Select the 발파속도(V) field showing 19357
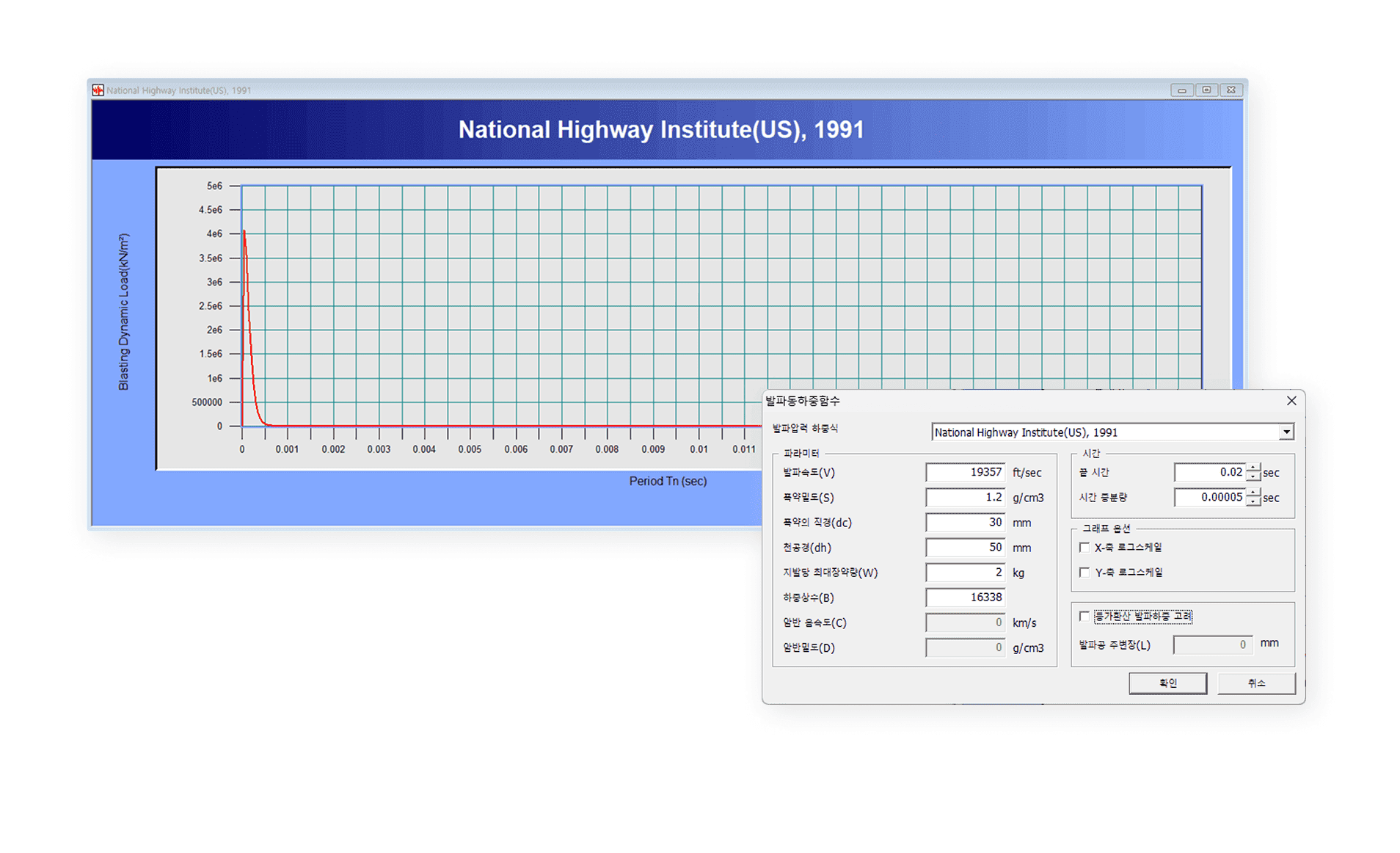Viewport: 1400px width, 853px height. (x=965, y=473)
